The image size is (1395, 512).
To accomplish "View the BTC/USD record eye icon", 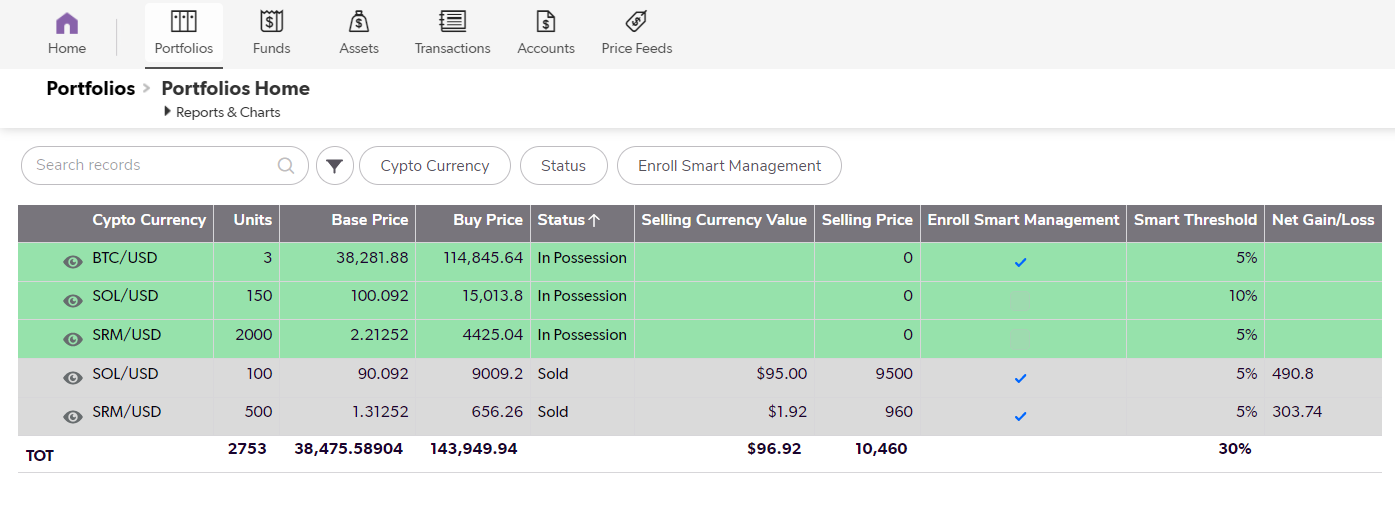I will [x=73, y=262].
